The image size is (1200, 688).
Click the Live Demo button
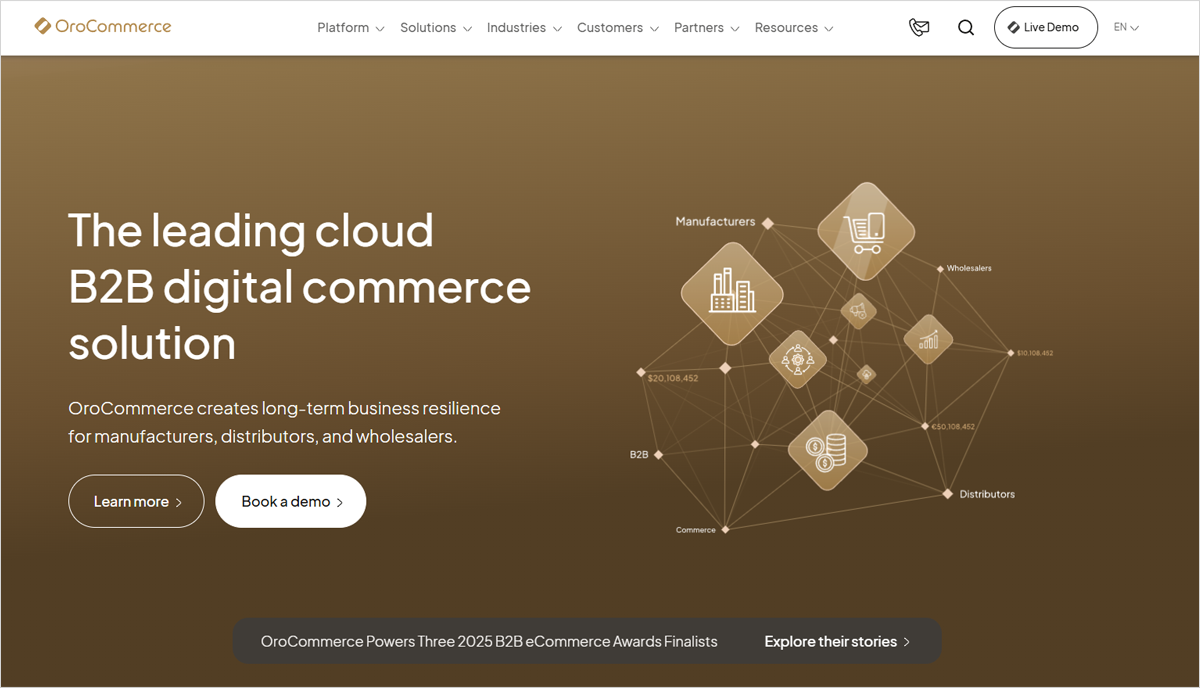coord(1045,28)
